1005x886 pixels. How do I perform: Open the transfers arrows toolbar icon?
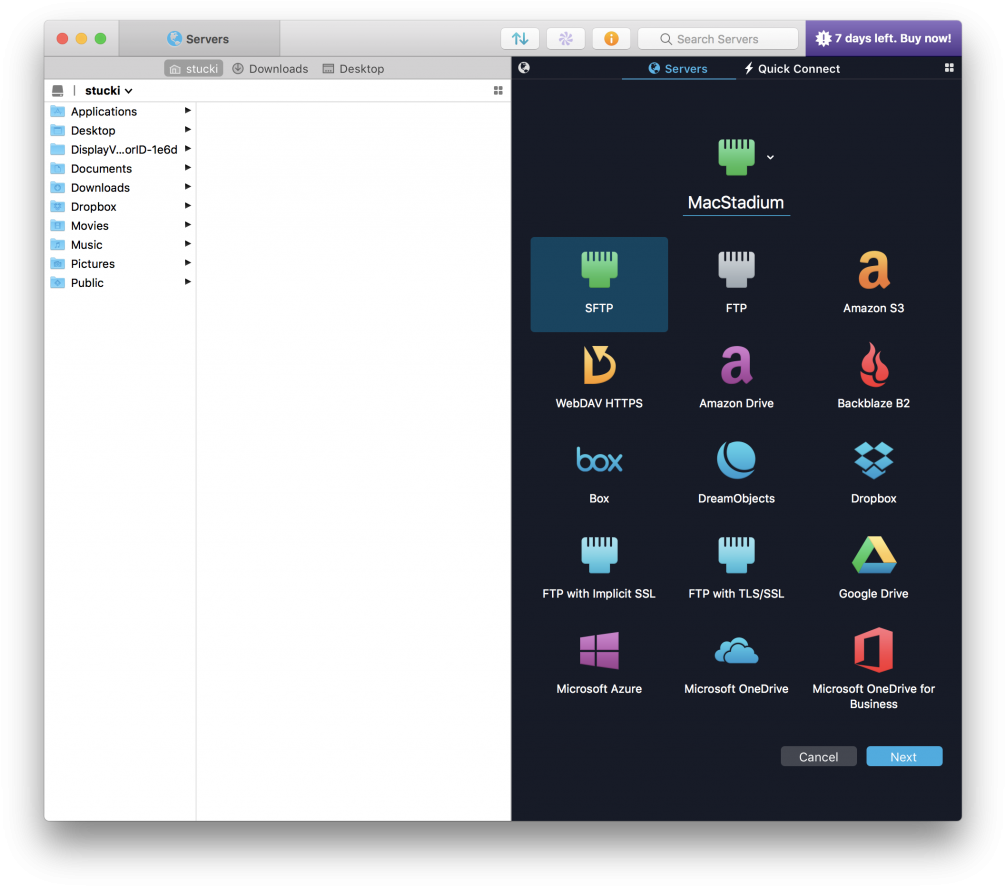520,38
